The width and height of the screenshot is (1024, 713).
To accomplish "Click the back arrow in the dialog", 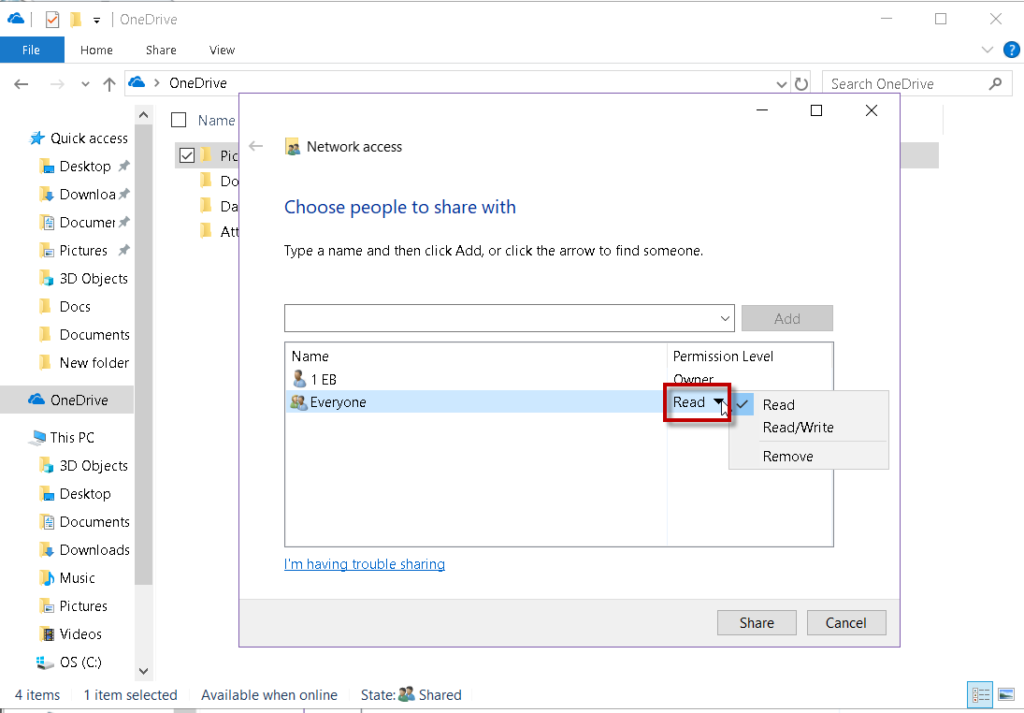I will click(256, 146).
